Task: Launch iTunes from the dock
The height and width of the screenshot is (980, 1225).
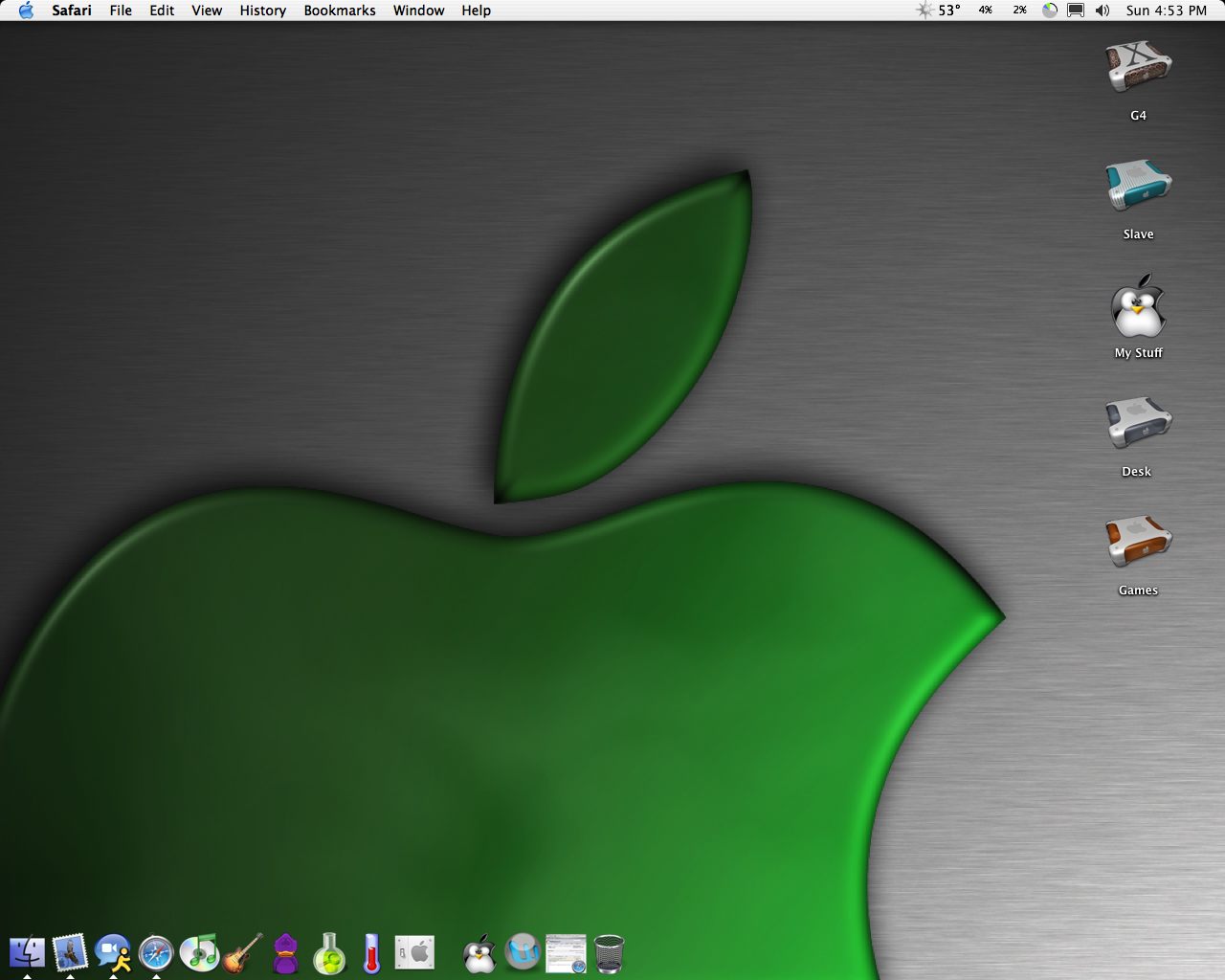Action: pos(199,953)
